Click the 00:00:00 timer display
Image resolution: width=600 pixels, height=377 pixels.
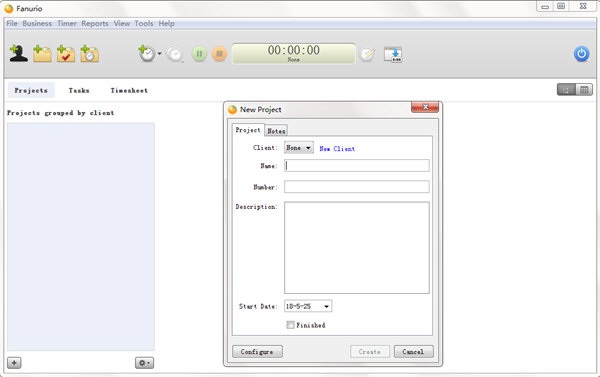click(293, 53)
